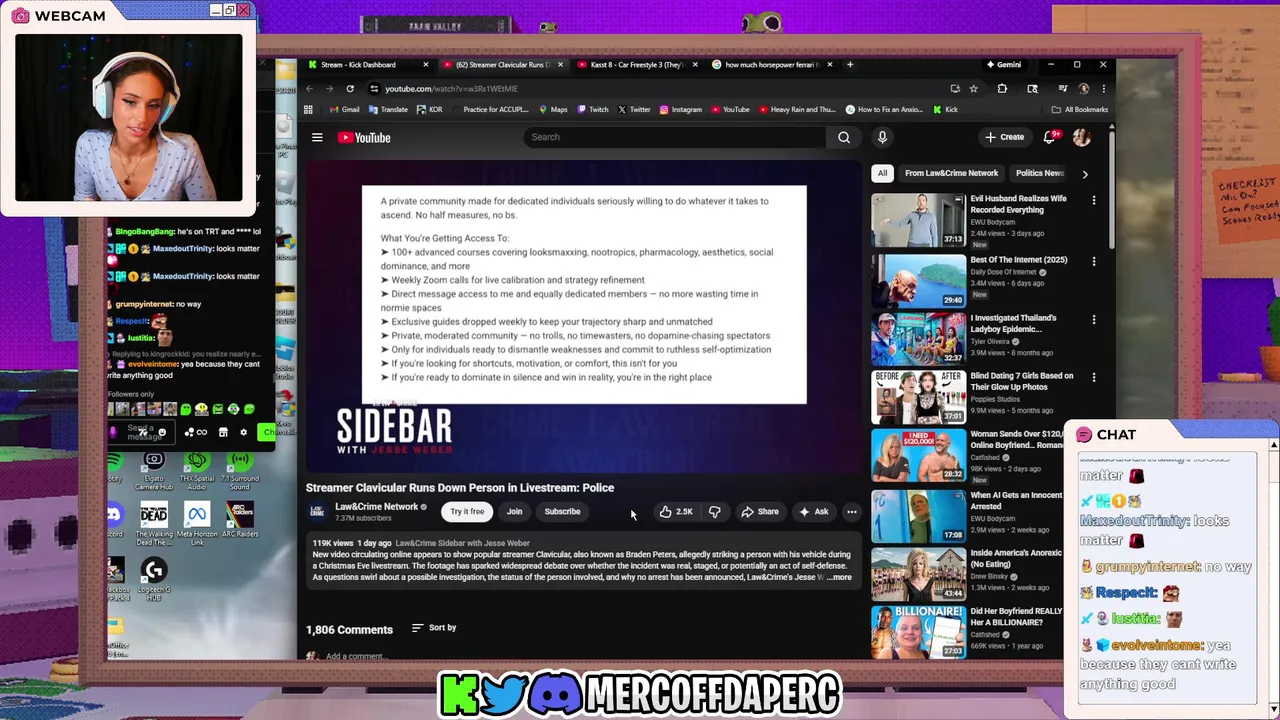
Task: Open the Meta Horizon Link desktop shortcut
Action: 197,525
